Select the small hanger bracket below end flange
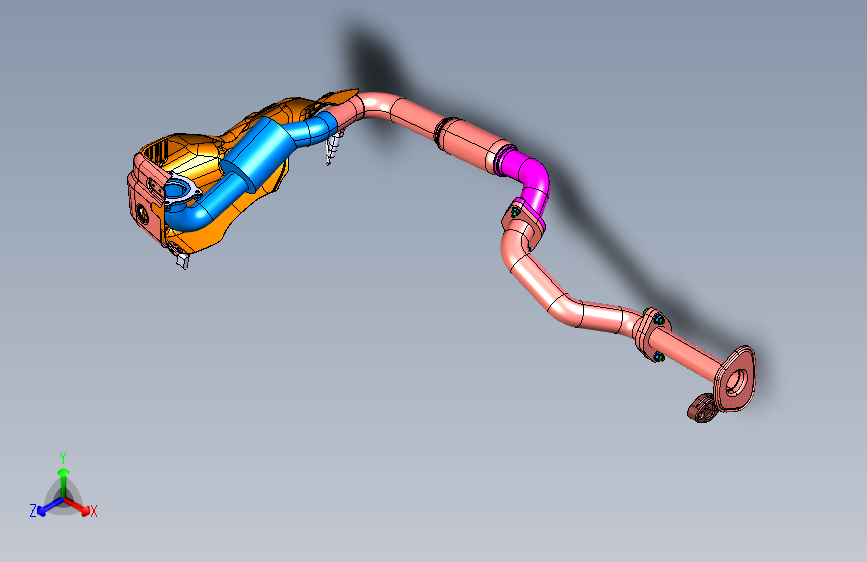 click(702, 409)
